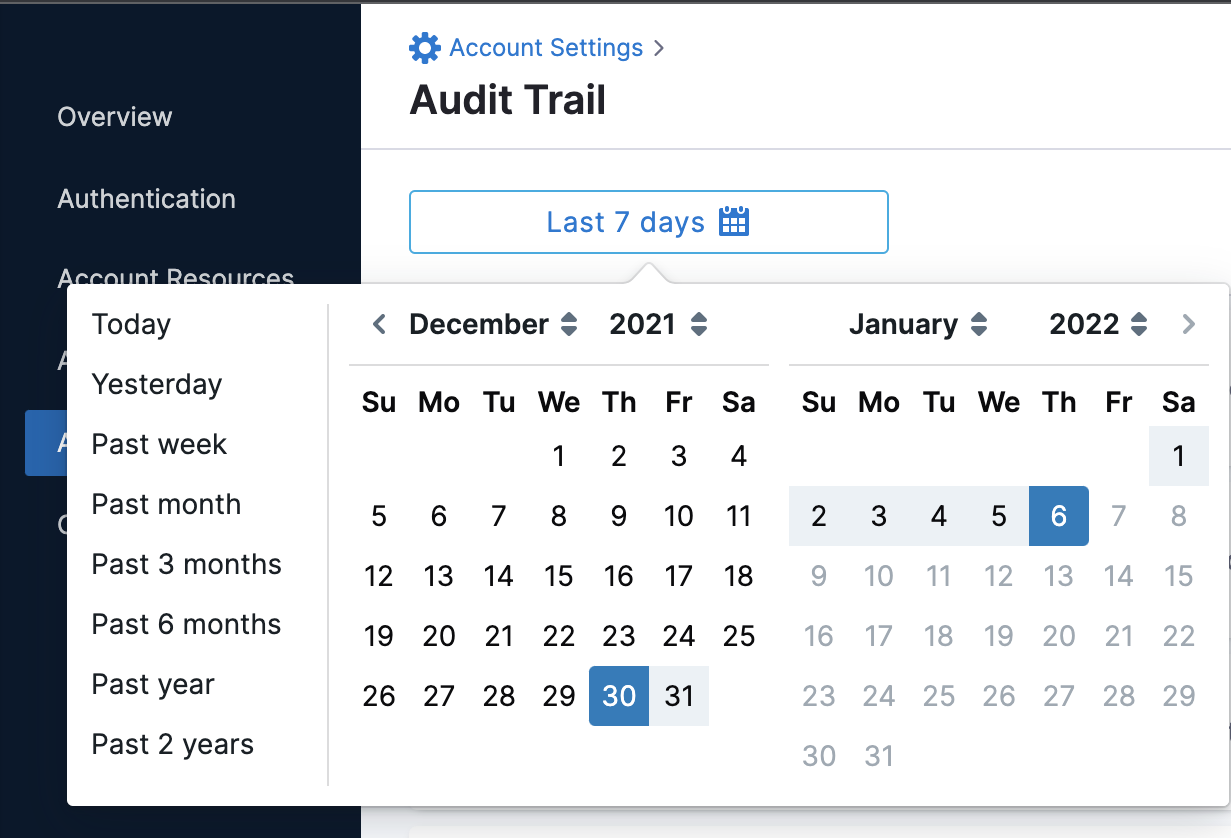The image size is (1231, 838).
Task: Open the 2022 year dropdown
Action: coord(1098,324)
